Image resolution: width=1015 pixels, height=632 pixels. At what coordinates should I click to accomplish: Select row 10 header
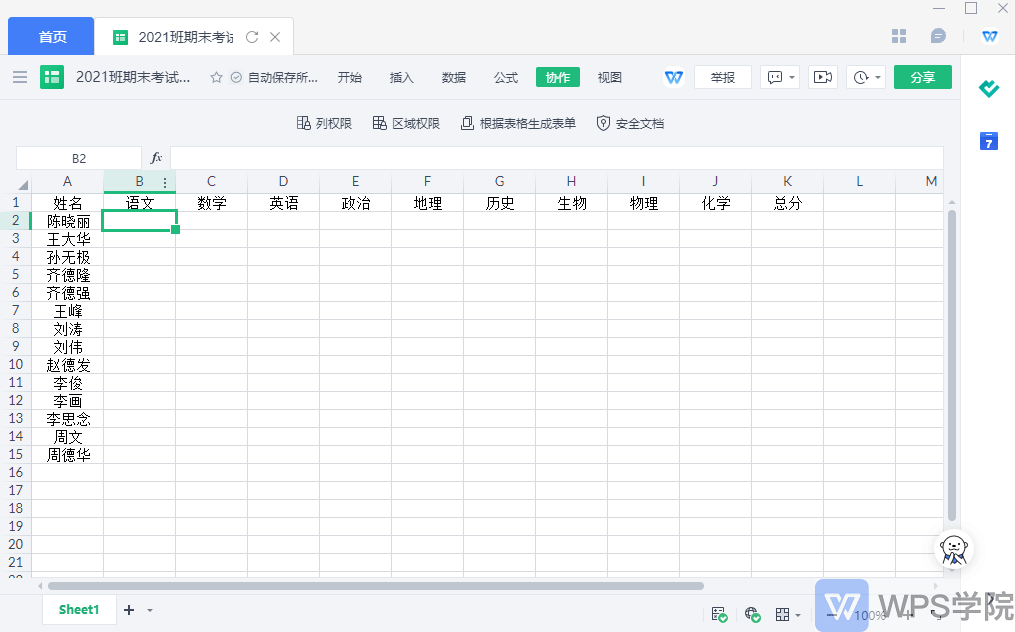[16, 365]
